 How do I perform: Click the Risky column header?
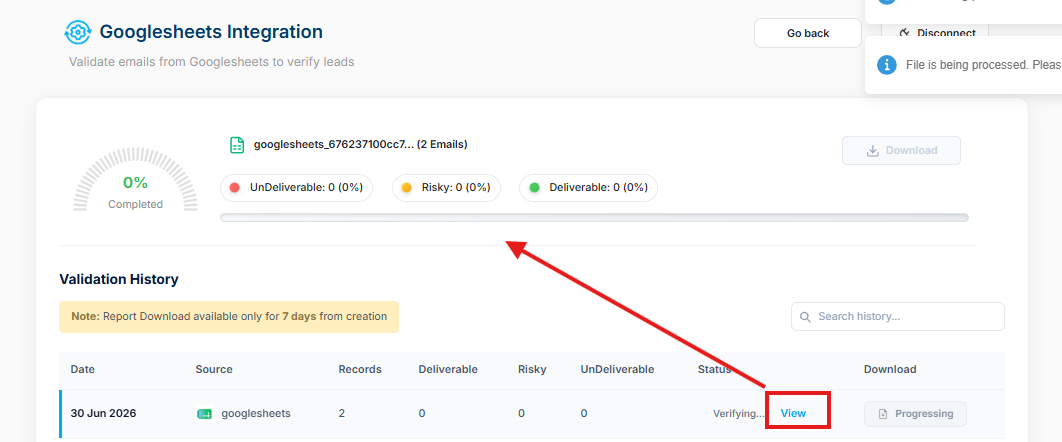tap(532, 370)
